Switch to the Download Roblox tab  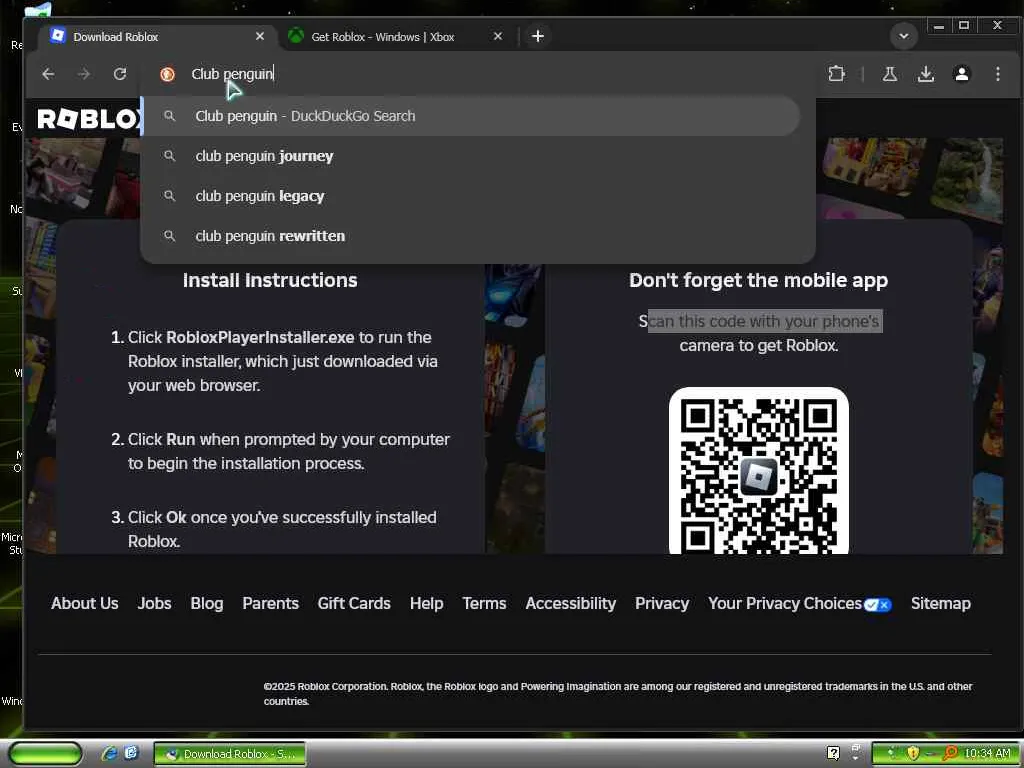tap(158, 37)
